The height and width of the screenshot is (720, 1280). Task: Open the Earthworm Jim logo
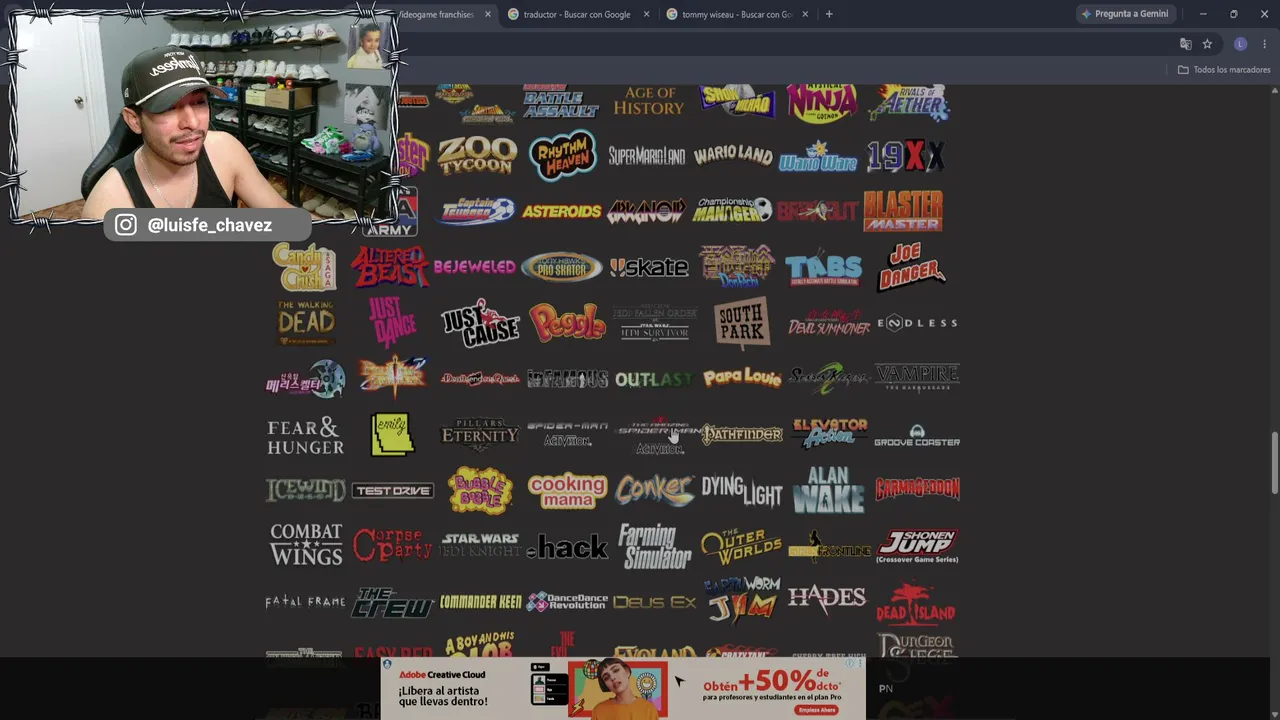(x=742, y=601)
